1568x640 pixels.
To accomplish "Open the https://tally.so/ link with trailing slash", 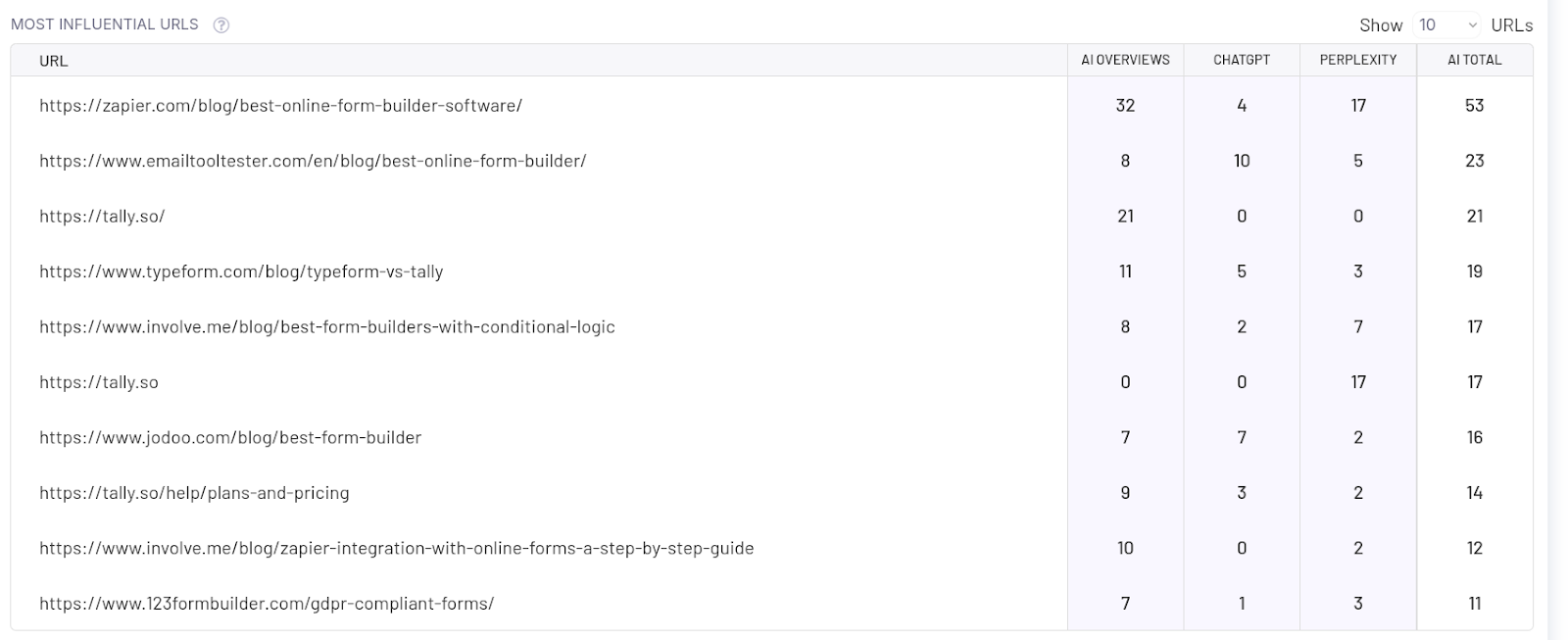I will 102,217.
